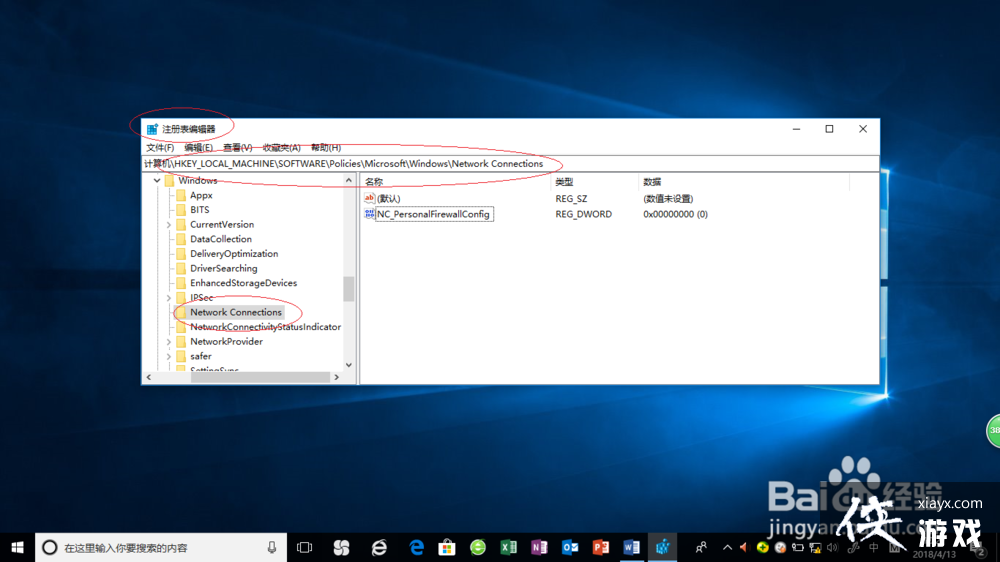1000x562 pixels.
Task: Select the DataCollection key
Action: click(x=221, y=239)
